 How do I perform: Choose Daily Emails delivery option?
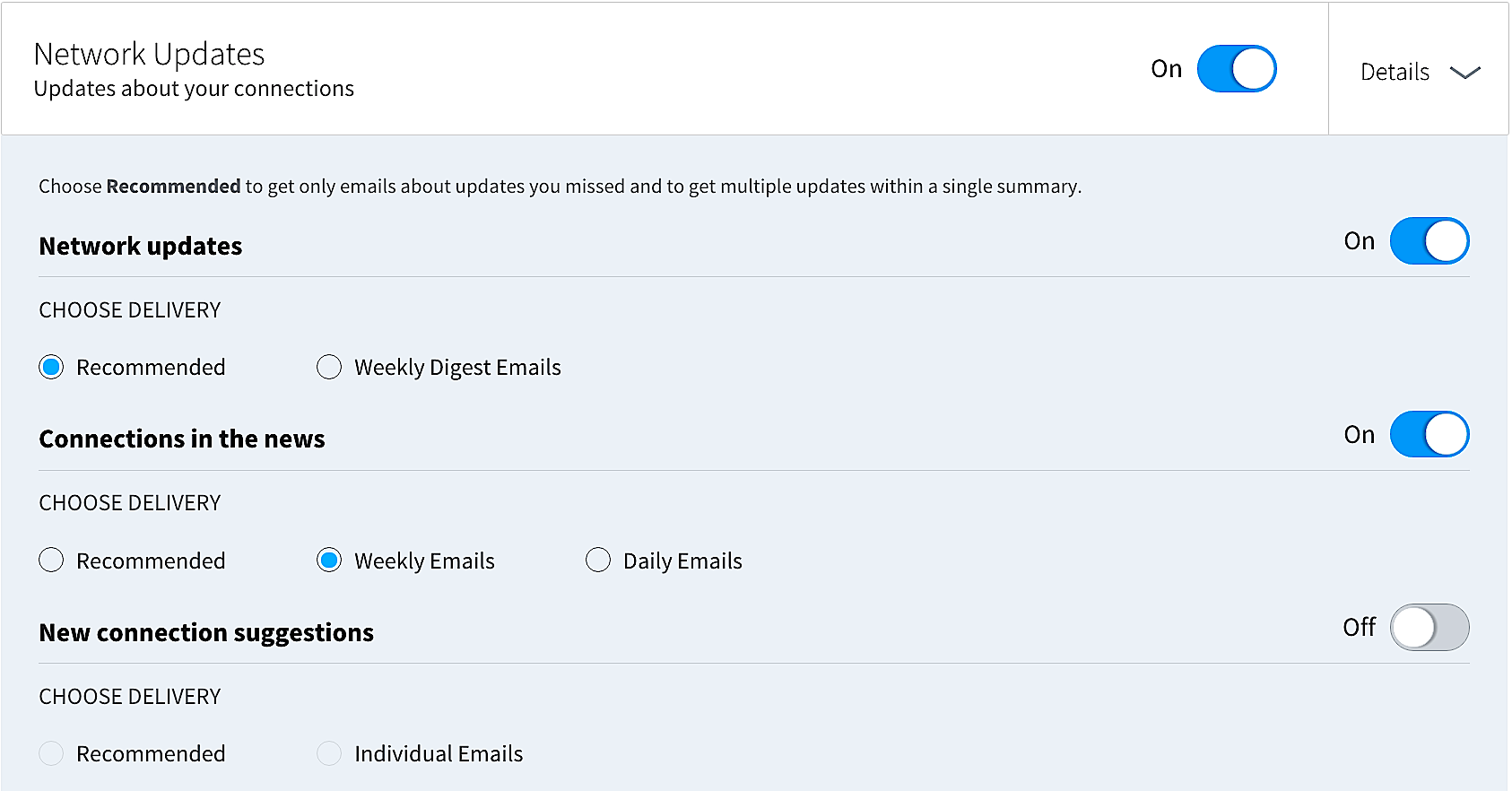tap(598, 561)
